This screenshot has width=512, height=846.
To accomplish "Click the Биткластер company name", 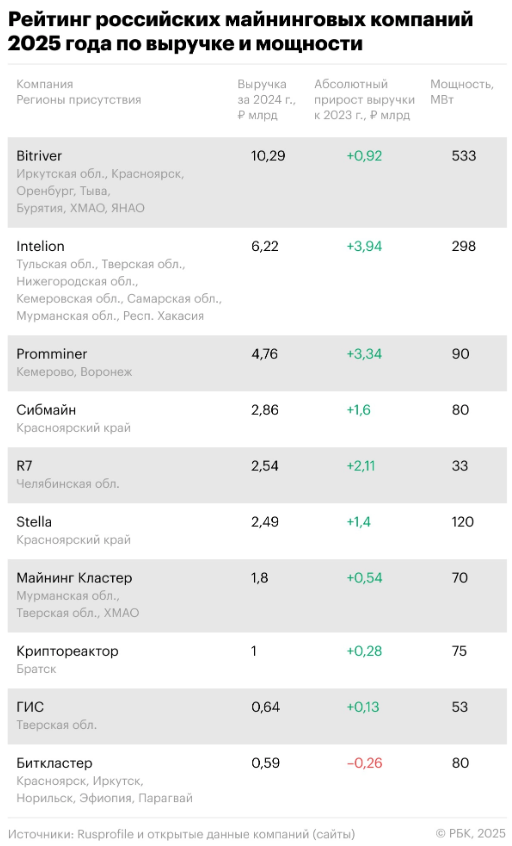I will [x=54, y=763].
